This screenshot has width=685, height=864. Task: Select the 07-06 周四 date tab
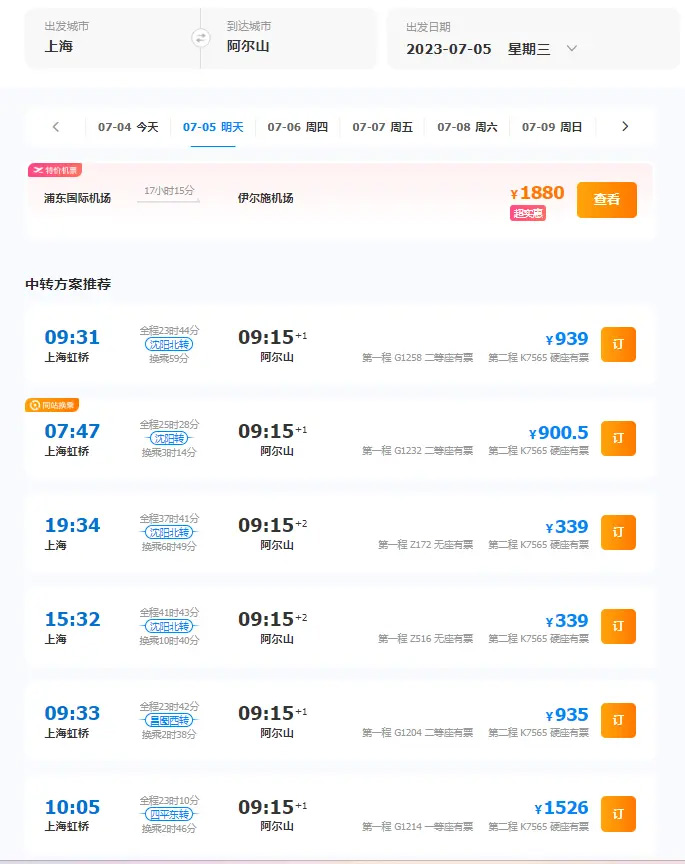coord(297,127)
